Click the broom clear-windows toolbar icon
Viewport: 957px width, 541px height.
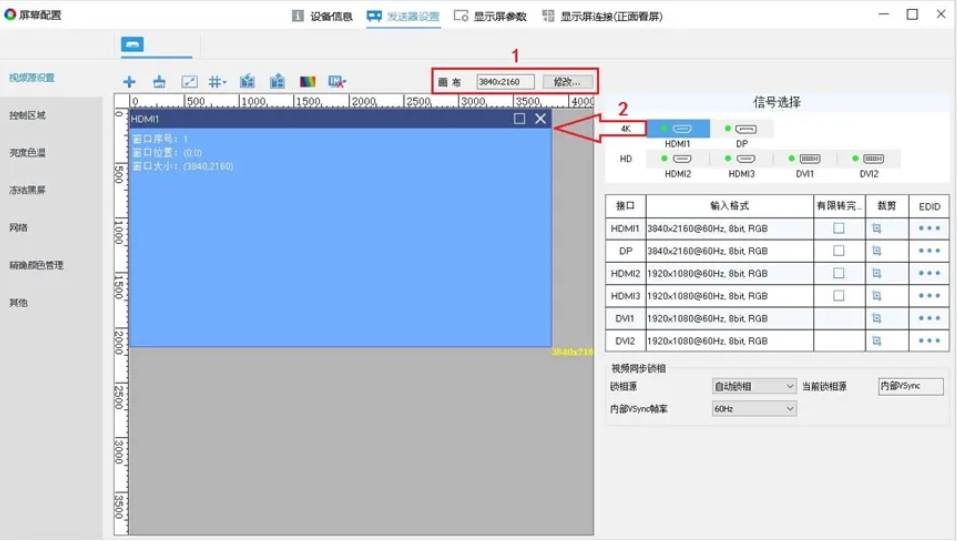pyautogui.click(x=159, y=82)
